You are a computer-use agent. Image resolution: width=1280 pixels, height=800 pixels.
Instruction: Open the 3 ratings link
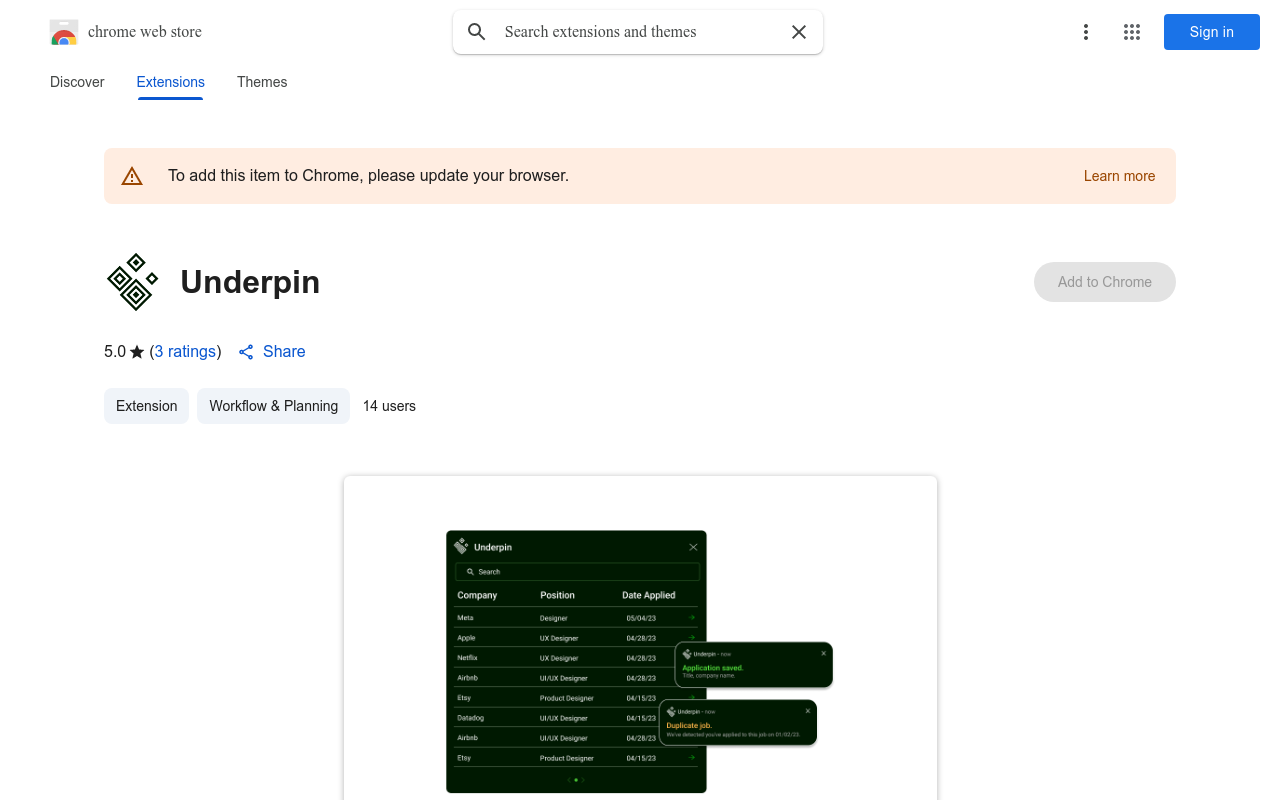pyautogui.click(x=185, y=352)
